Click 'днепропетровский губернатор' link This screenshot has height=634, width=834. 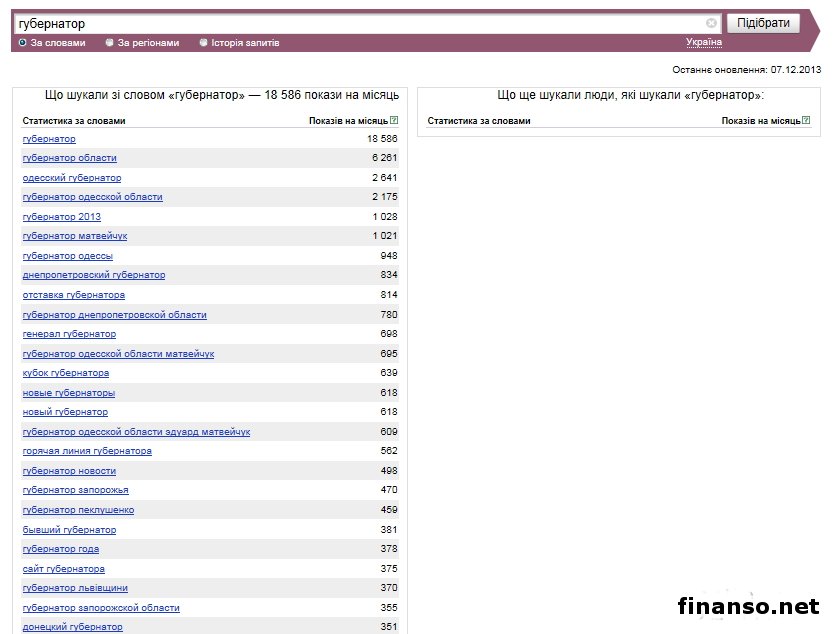tap(93, 275)
